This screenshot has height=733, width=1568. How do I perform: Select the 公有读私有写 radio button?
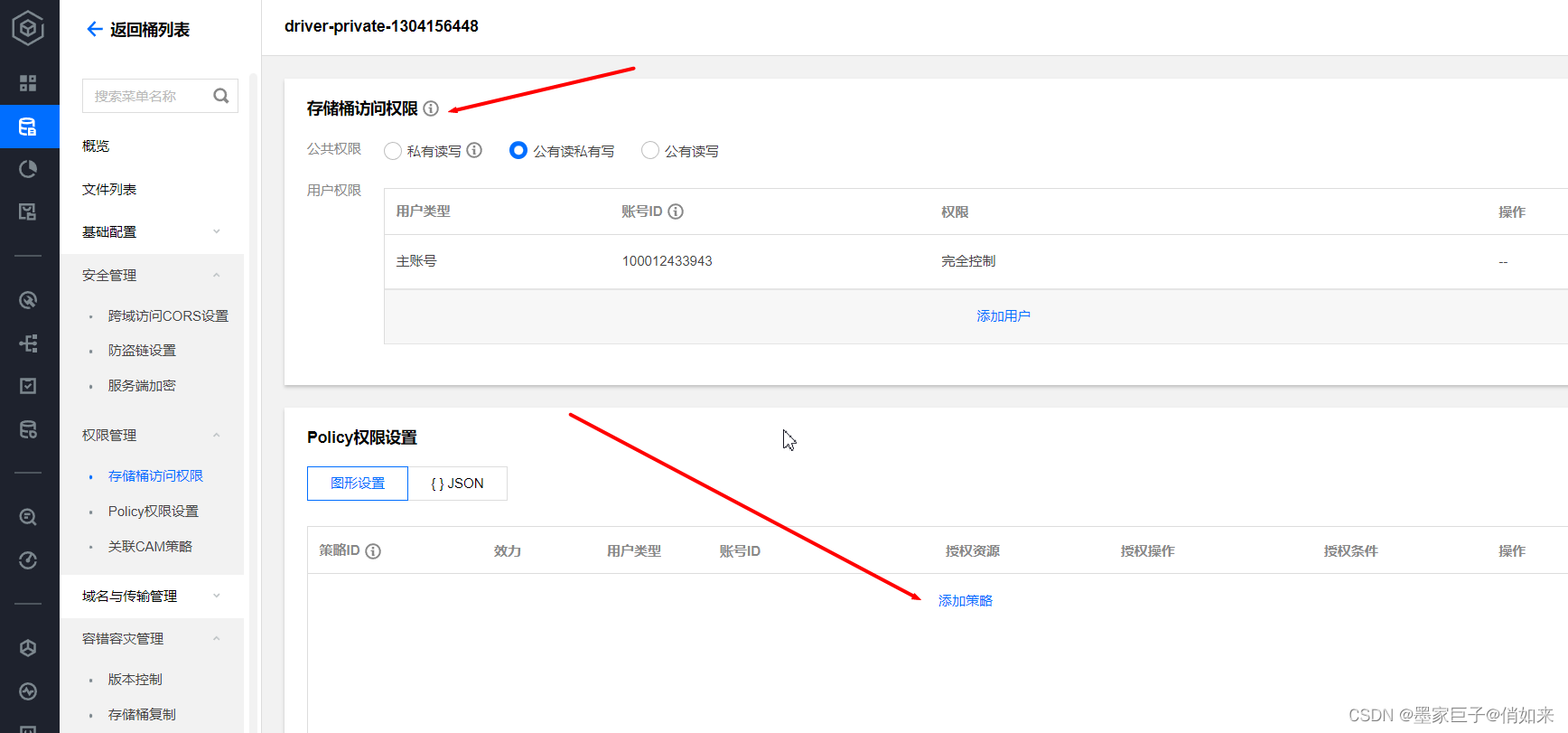coord(518,150)
